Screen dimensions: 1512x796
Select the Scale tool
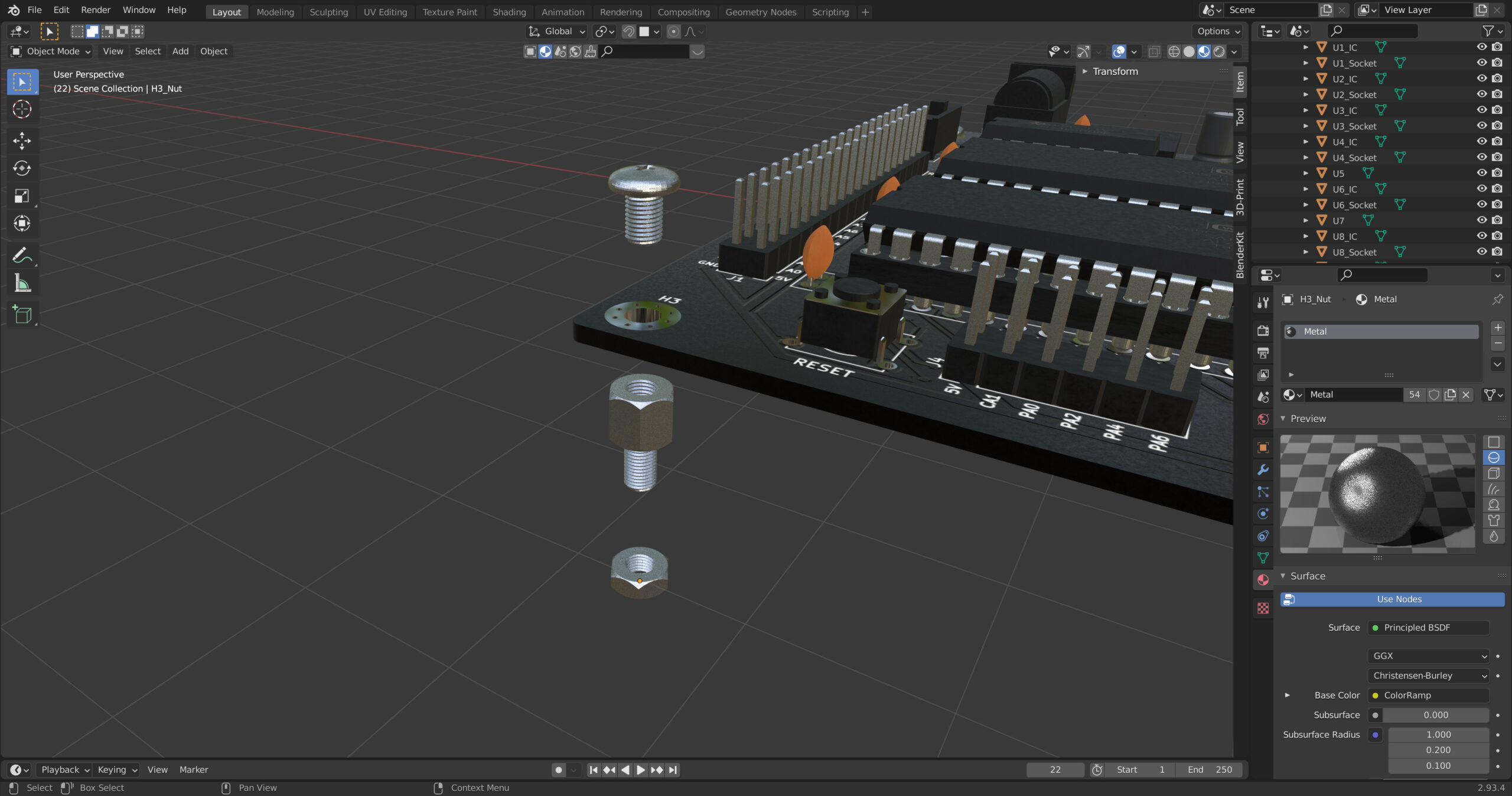click(22, 196)
